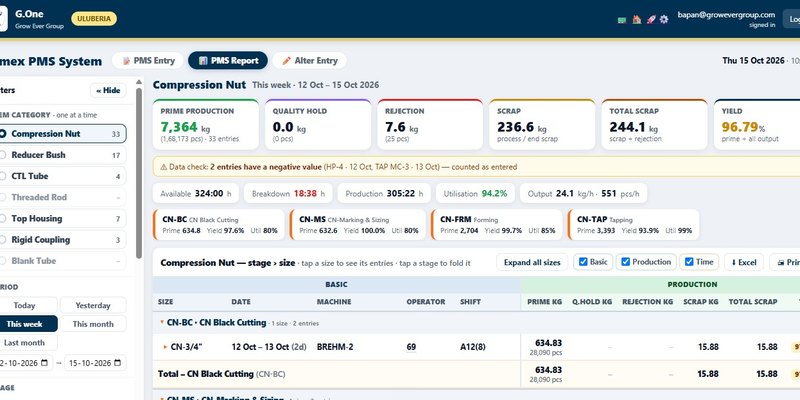The image size is (800, 400).
Task: Expand the CN-3/4" size row
Action: coord(165,347)
